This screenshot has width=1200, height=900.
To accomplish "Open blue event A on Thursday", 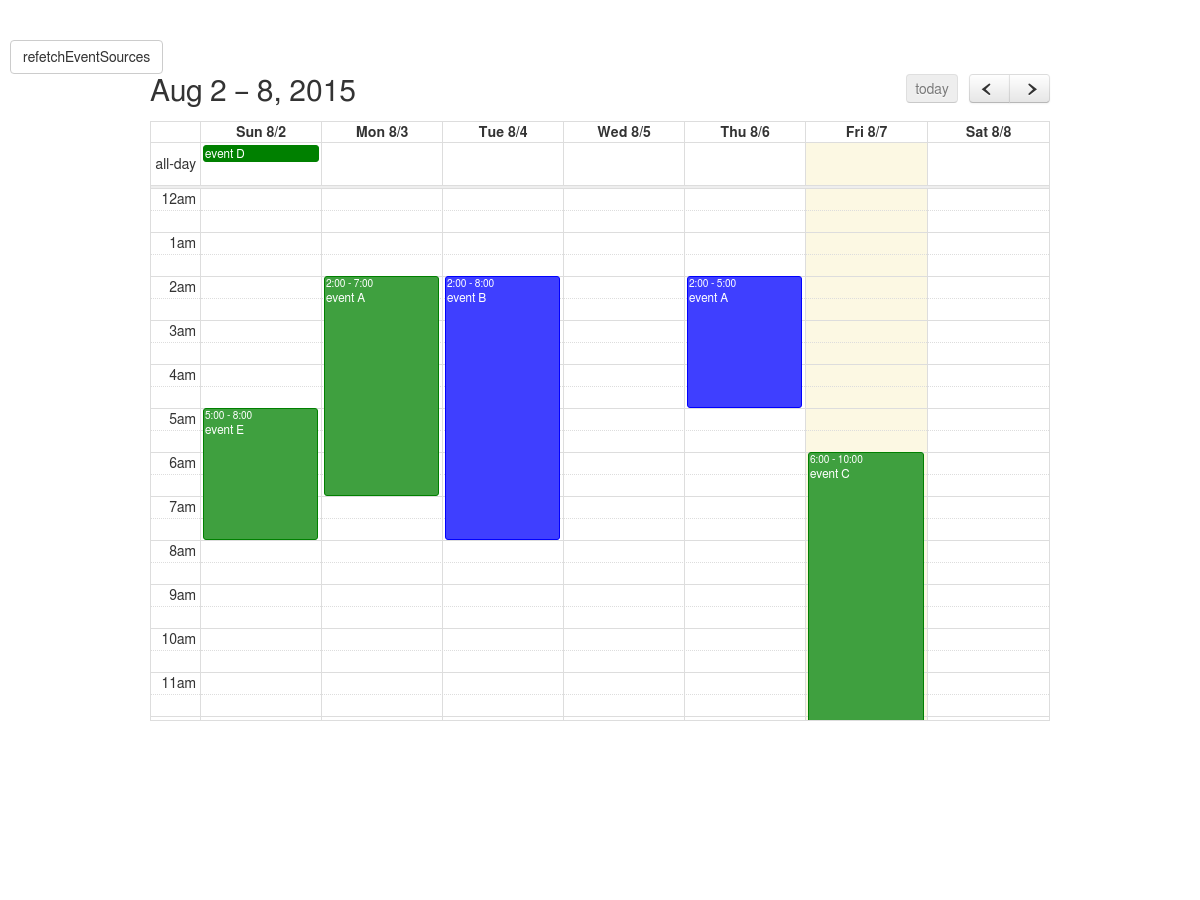I will click(744, 342).
